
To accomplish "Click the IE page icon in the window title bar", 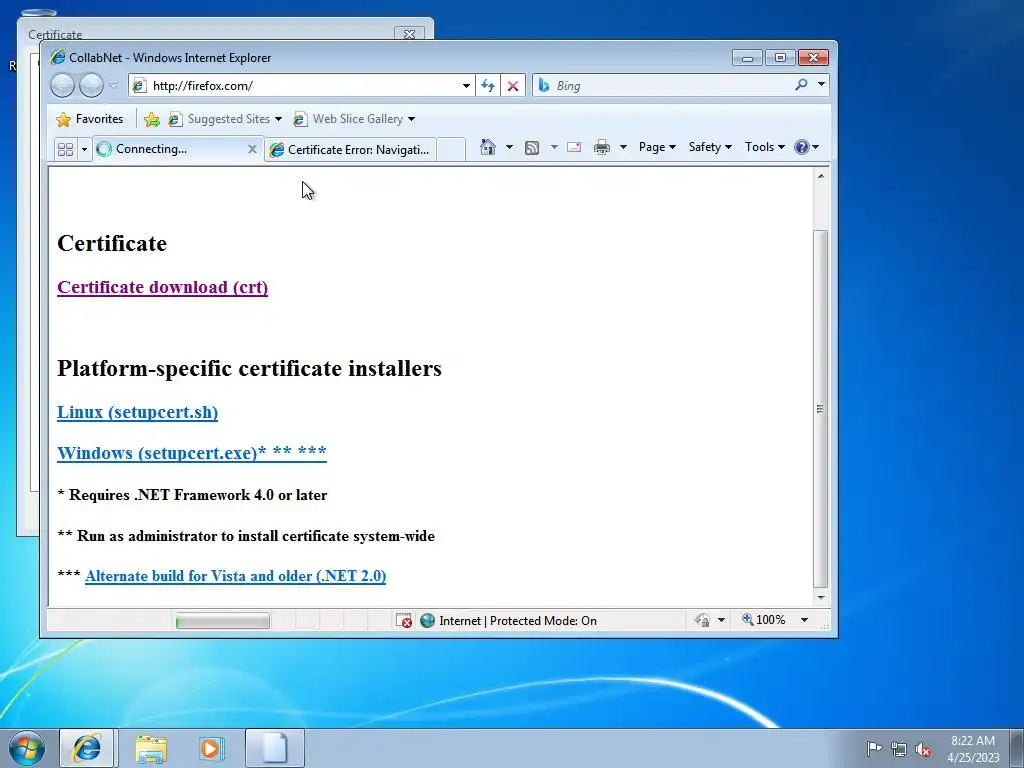I will tap(57, 57).
